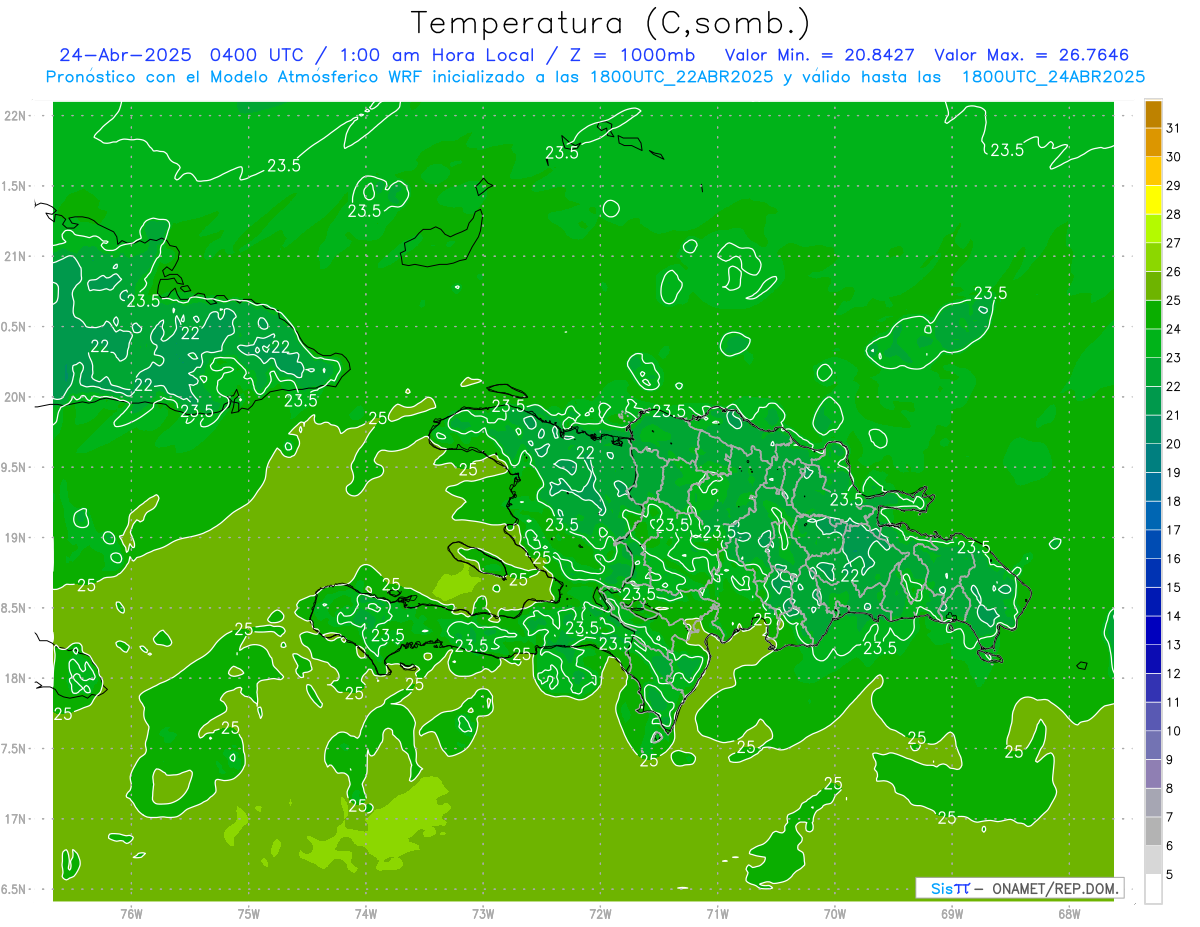Click the "12" value on the color scale
The height and width of the screenshot is (927, 1200).
coord(1174,673)
